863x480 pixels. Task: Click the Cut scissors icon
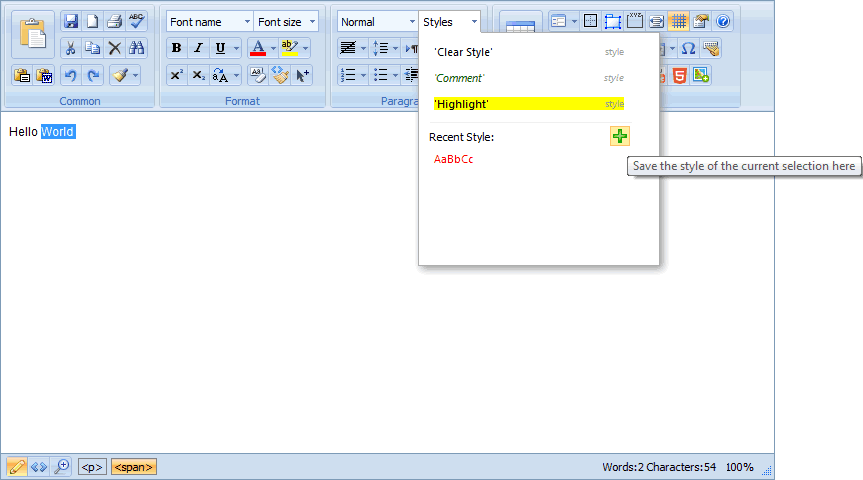(x=70, y=48)
